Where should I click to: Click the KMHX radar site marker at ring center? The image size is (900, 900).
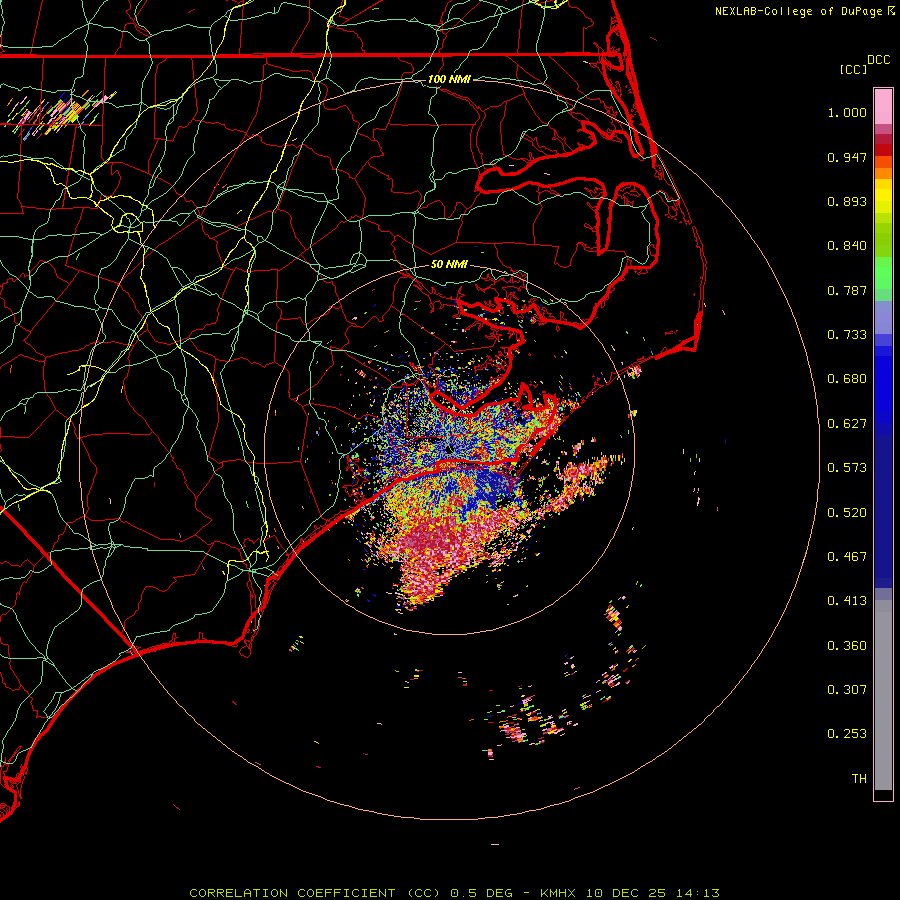[x=449, y=449]
